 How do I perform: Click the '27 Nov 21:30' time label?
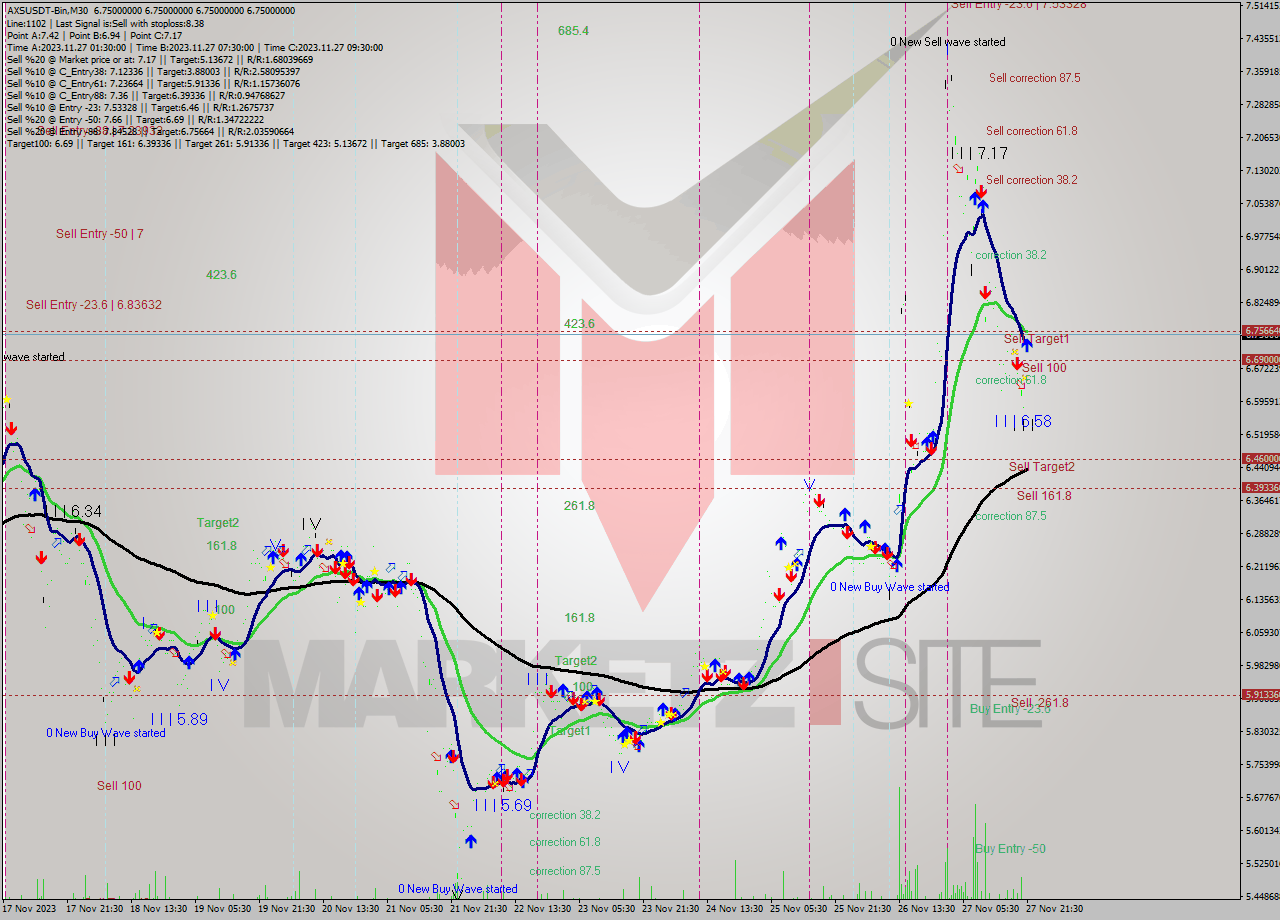pos(1055,909)
